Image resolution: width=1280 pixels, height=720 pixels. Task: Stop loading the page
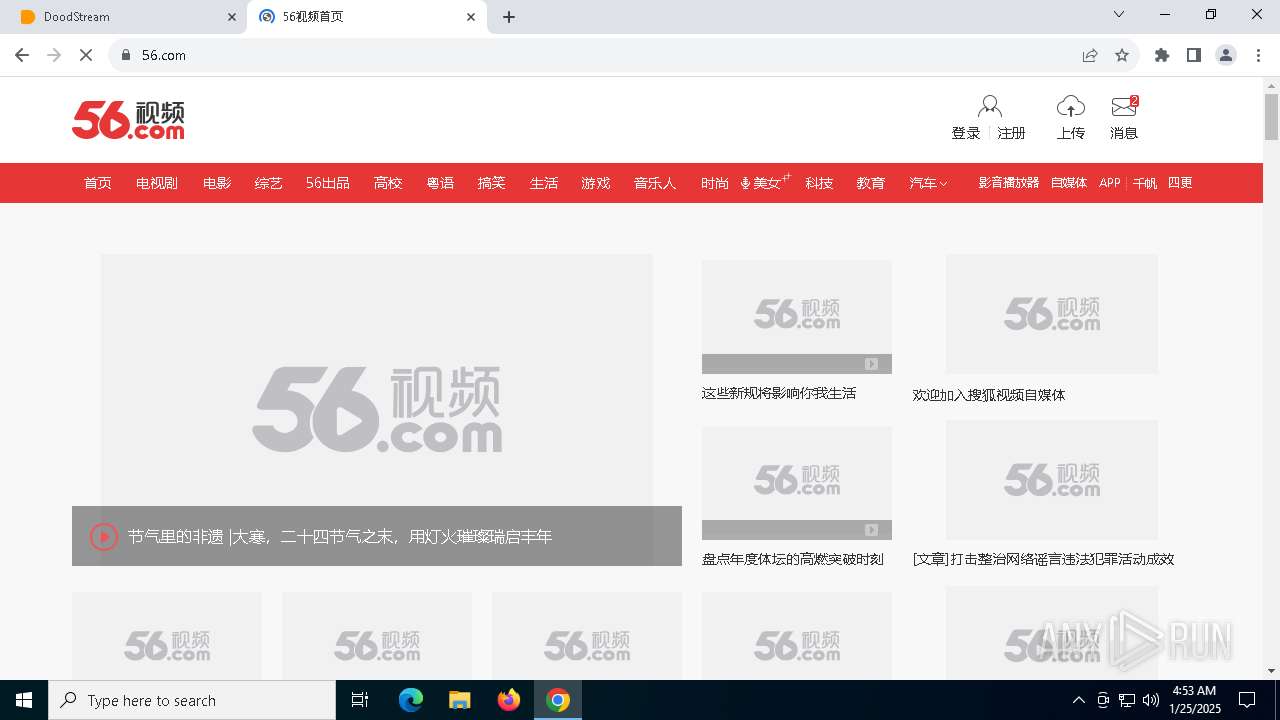click(x=86, y=55)
